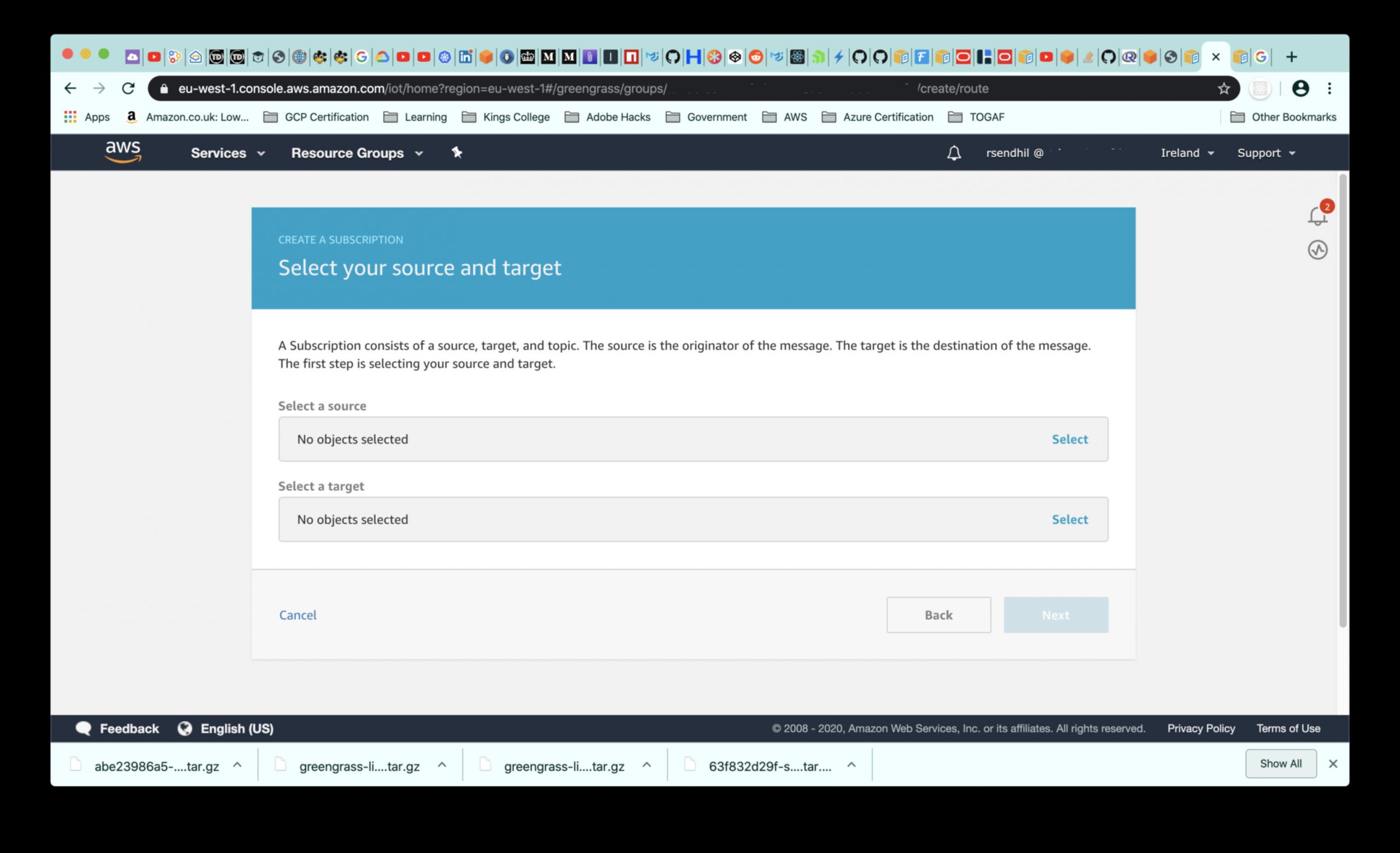Open the Chrome profile avatar icon

point(1300,89)
